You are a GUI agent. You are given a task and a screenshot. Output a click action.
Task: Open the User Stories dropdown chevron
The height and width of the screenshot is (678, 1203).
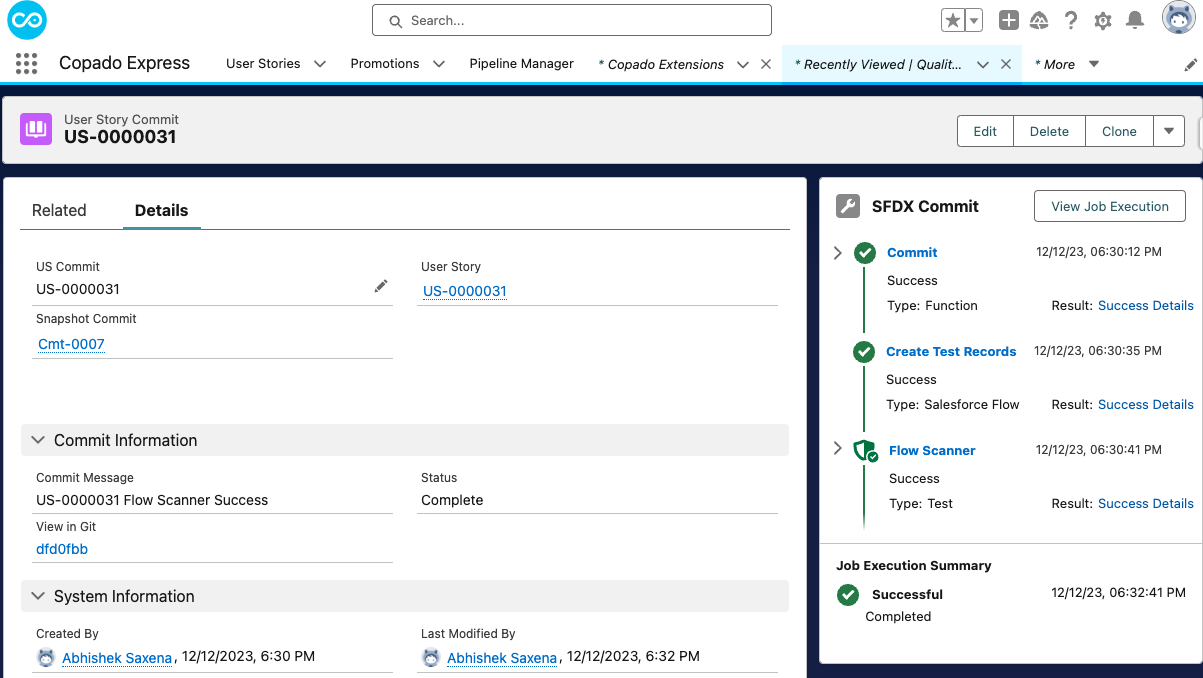point(320,64)
